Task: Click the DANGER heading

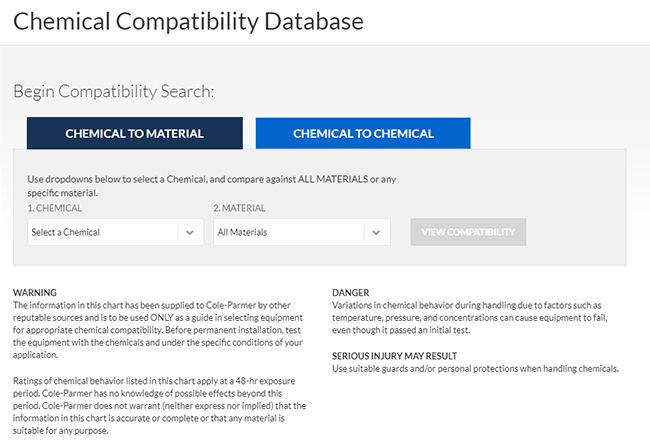Action: (350, 293)
